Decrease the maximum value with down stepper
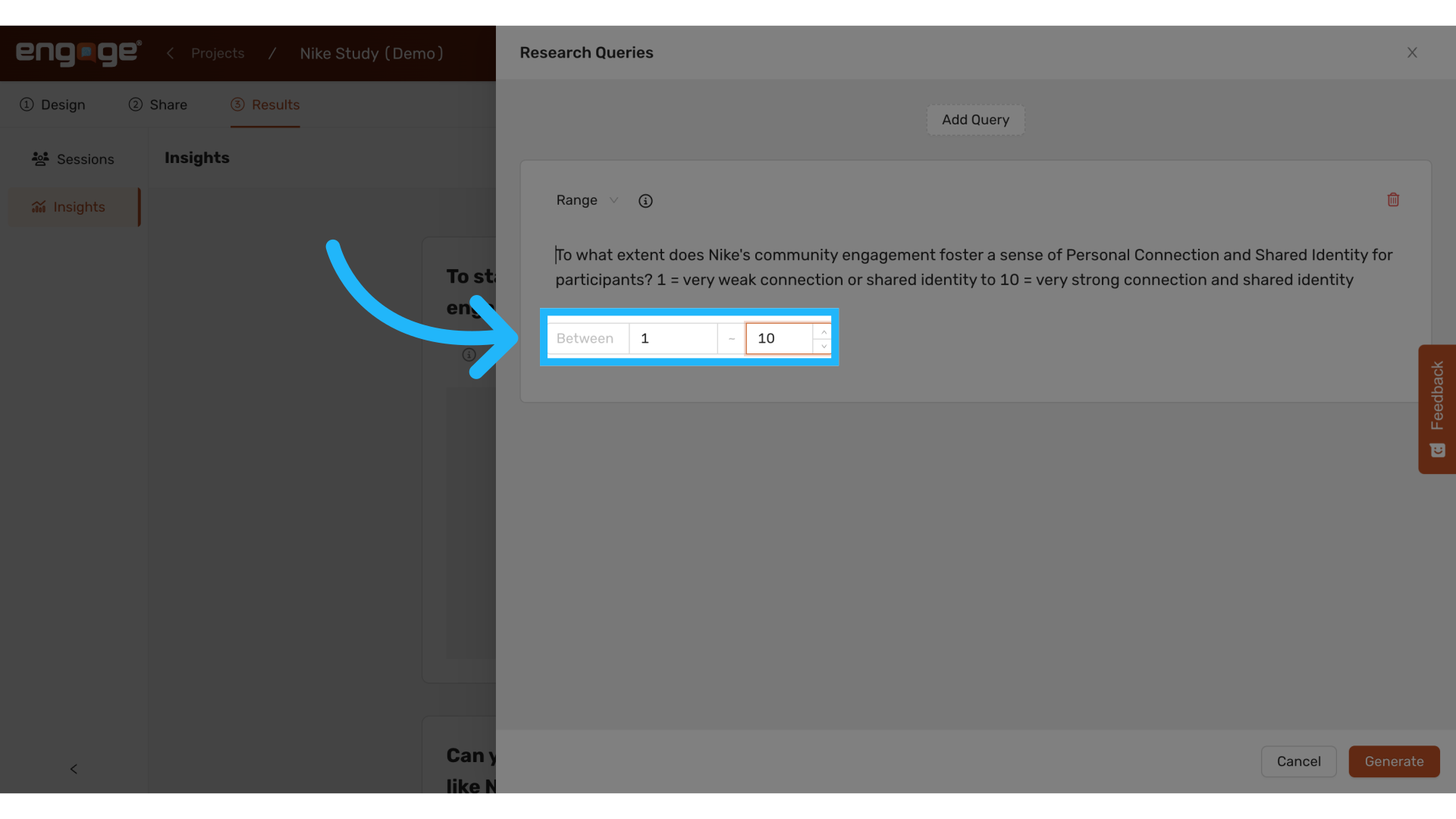This screenshot has width=1456, height=819. click(823, 346)
